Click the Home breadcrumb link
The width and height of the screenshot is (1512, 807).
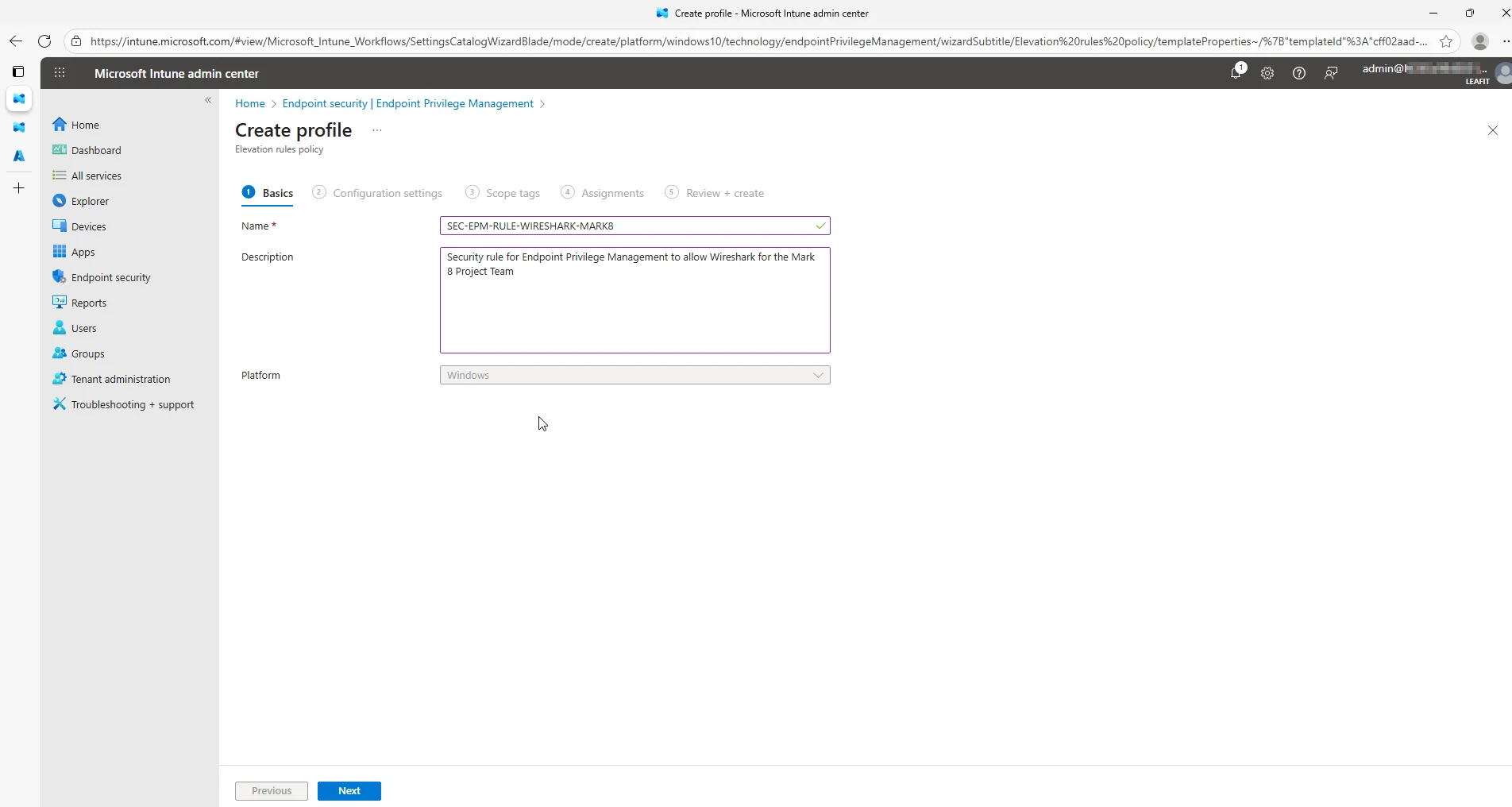(250, 103)
